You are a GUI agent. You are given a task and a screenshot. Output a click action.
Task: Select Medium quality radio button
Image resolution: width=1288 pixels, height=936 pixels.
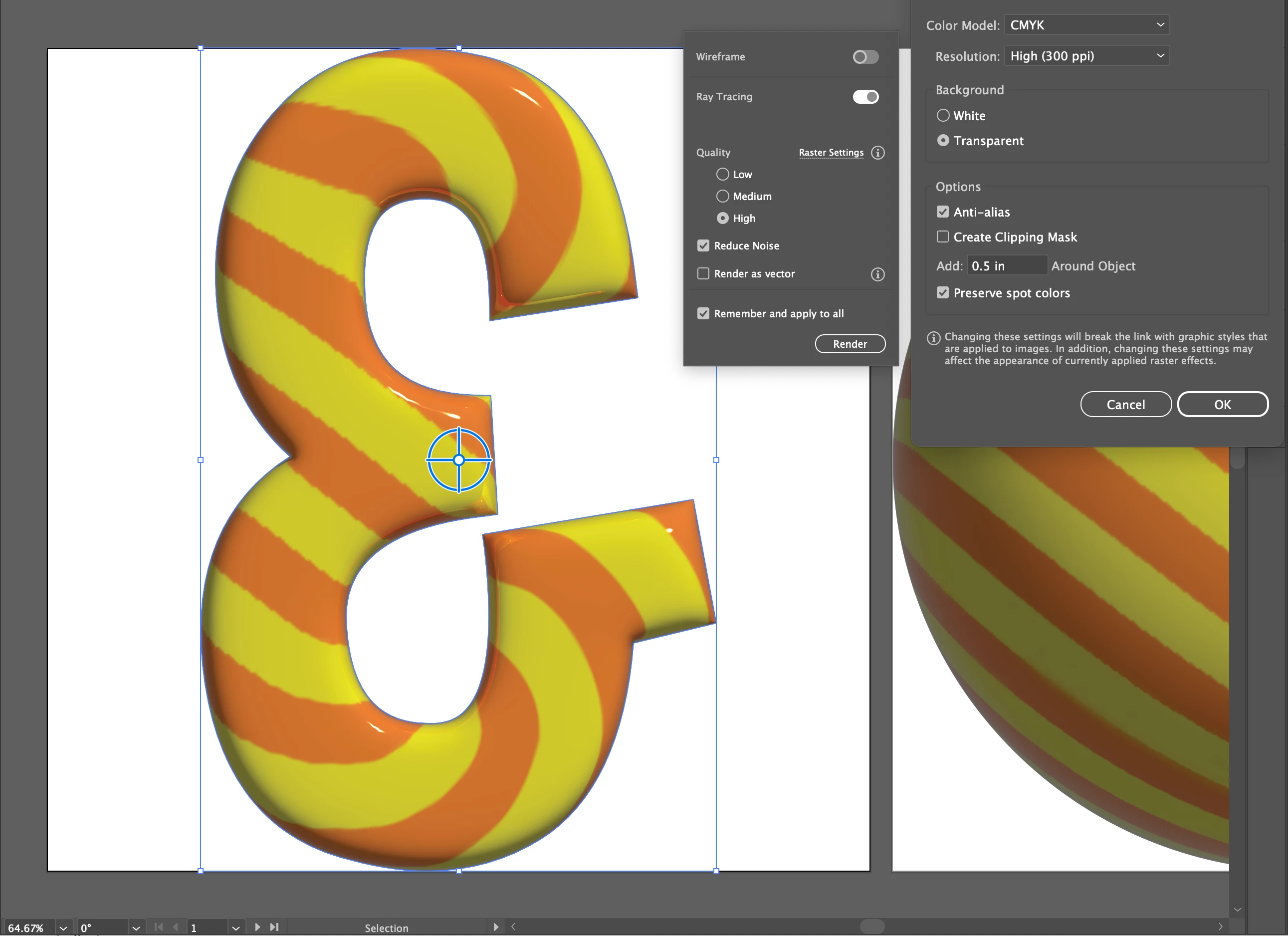[x=722, y=196]
